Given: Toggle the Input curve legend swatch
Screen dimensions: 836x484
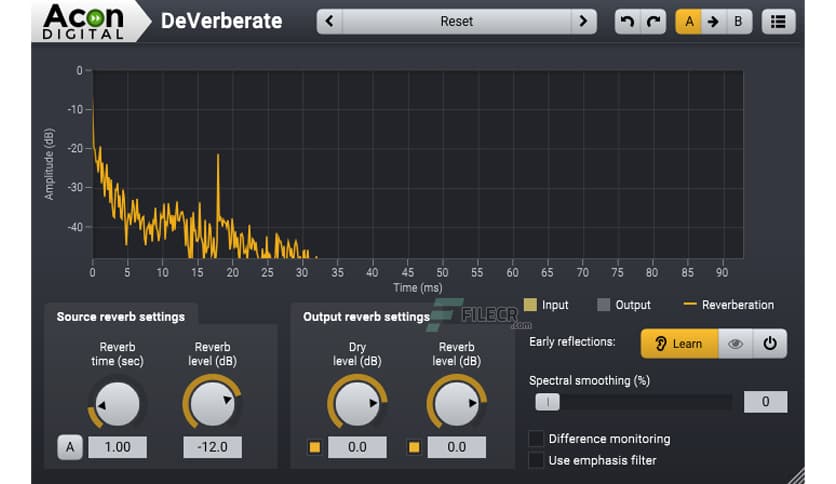Looking at the screenshot, I should 530,305.
